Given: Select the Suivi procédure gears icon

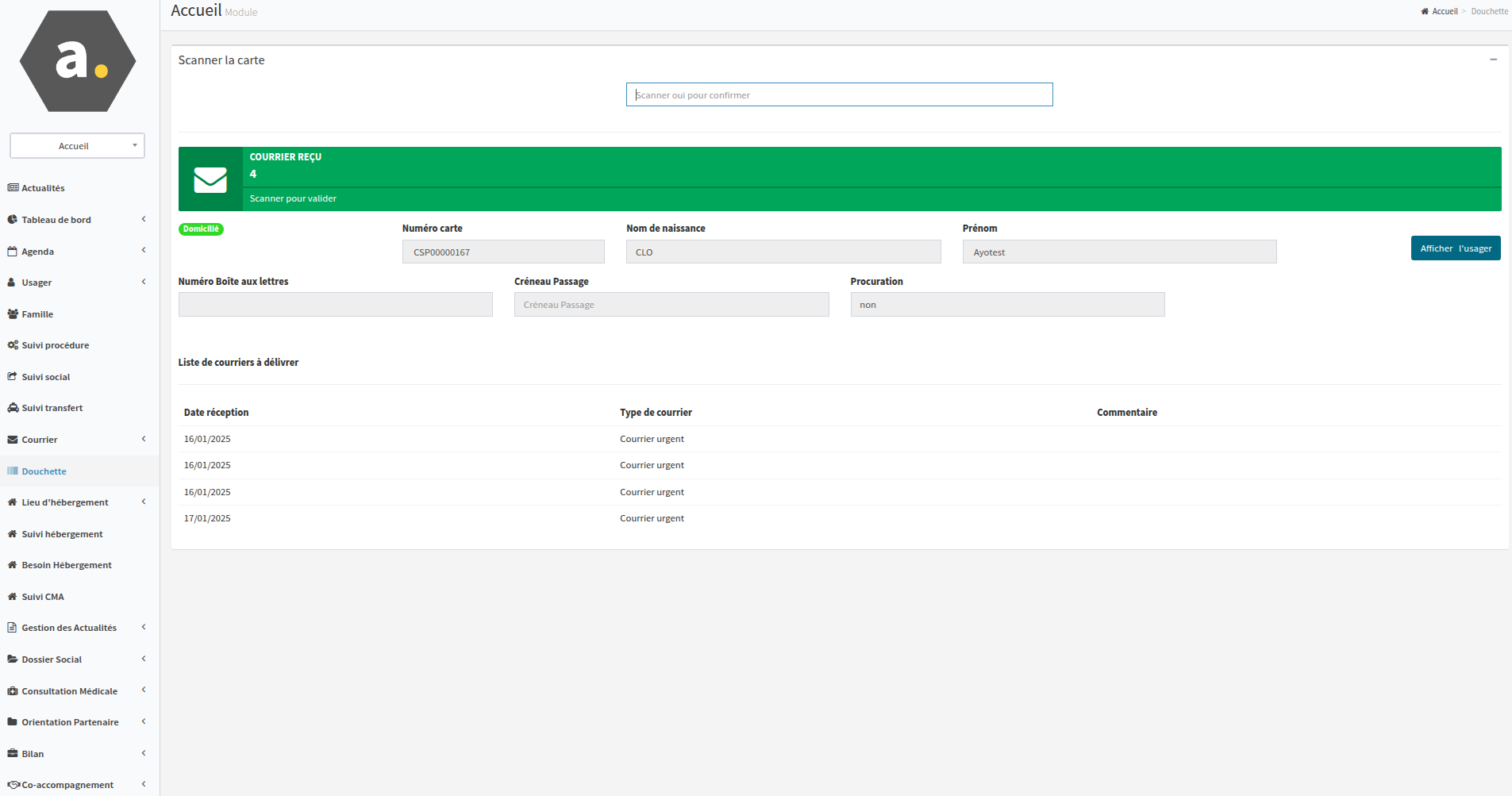Looking at the screenshot, I should [12, 344].
